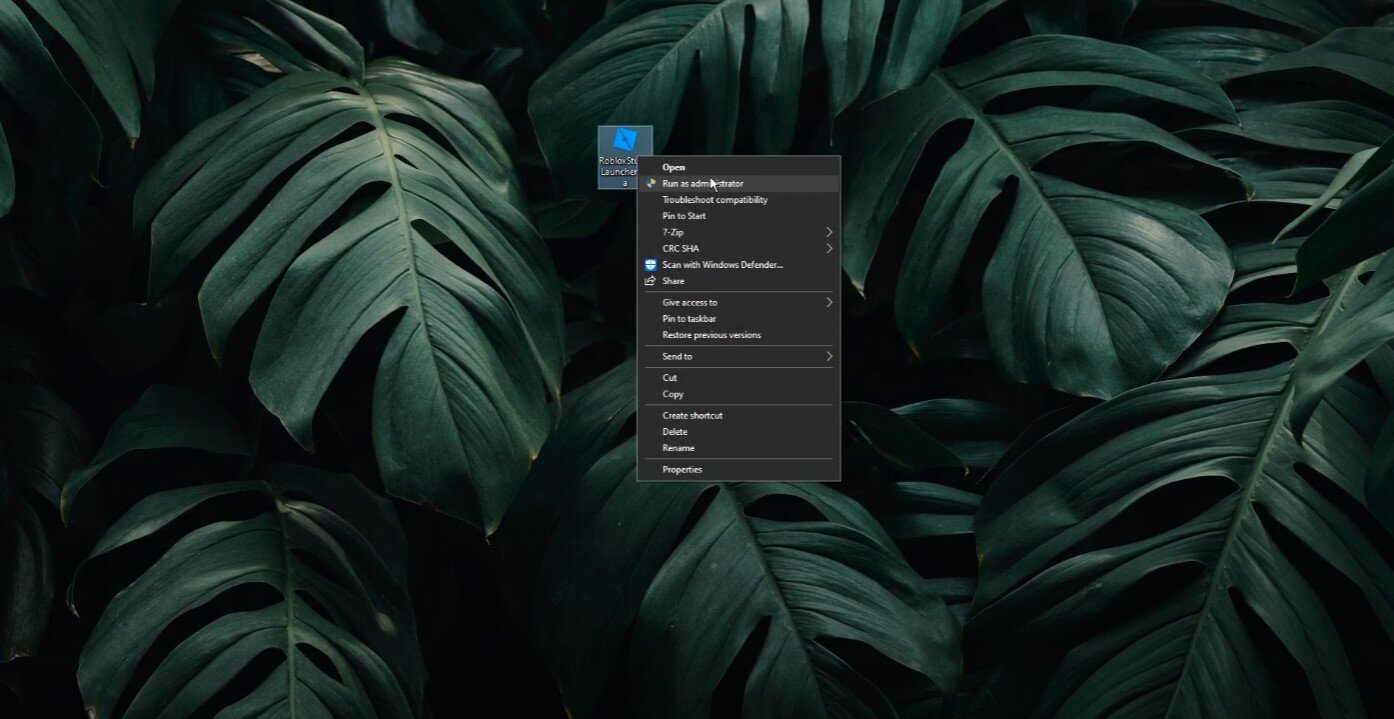
Task: Expand the Send to submenu arrow
Action: pos(829,356)
